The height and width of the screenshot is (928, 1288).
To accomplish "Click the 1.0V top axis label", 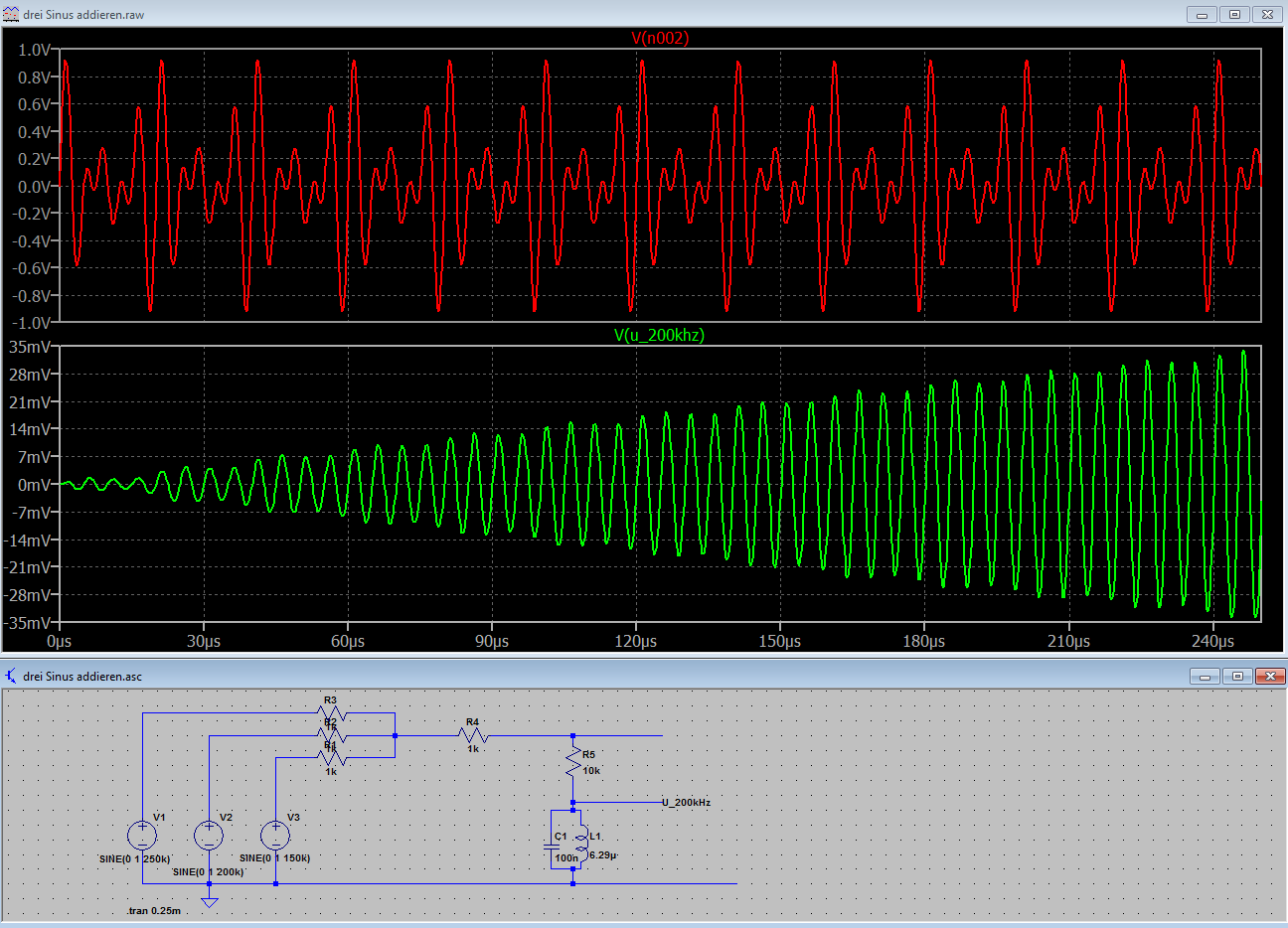I will pyautogui.click(x=35, y=50).
